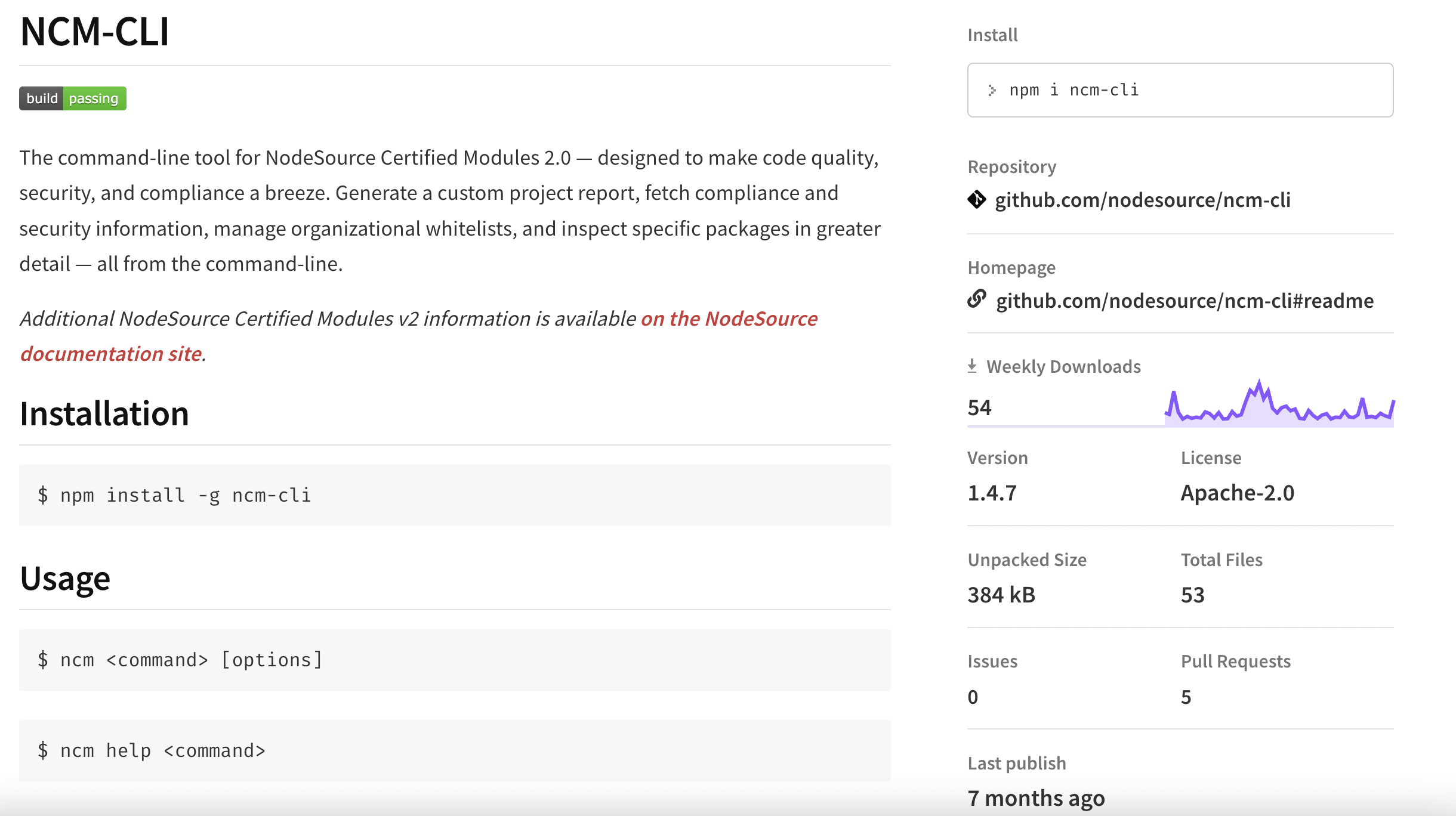This screenshot has height=816, width=1456.
Task: Click the pull requests count 5
Action: click(1186, 697)
